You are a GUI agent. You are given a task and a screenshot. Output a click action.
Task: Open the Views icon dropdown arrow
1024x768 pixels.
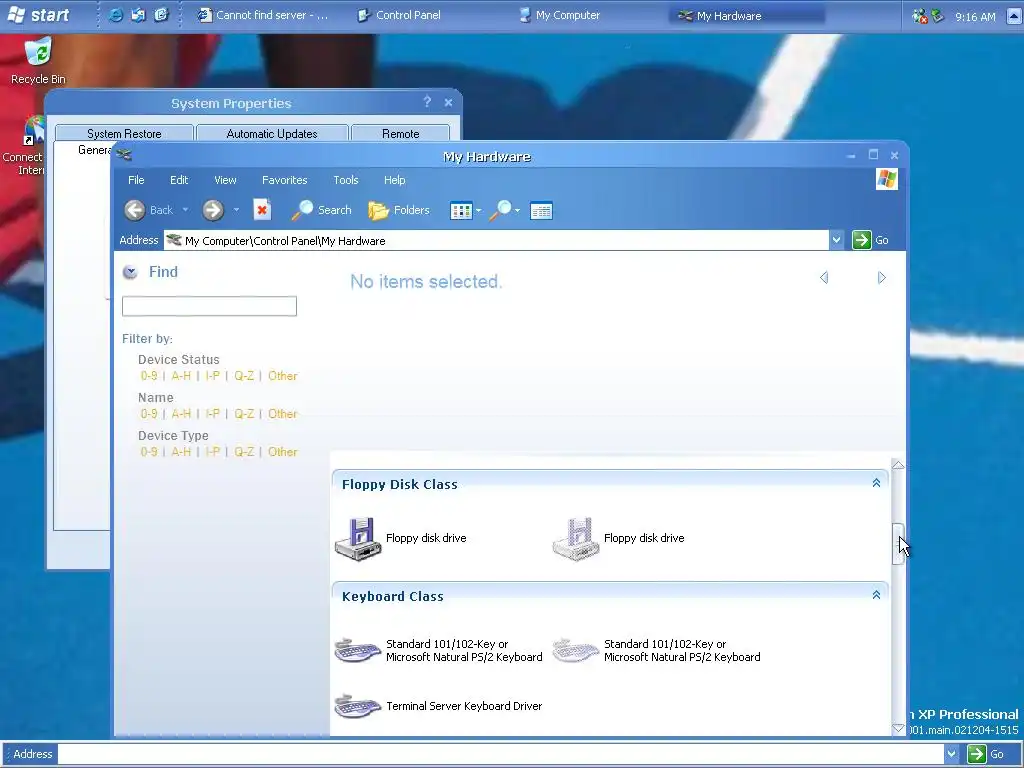tap(479, 210)
